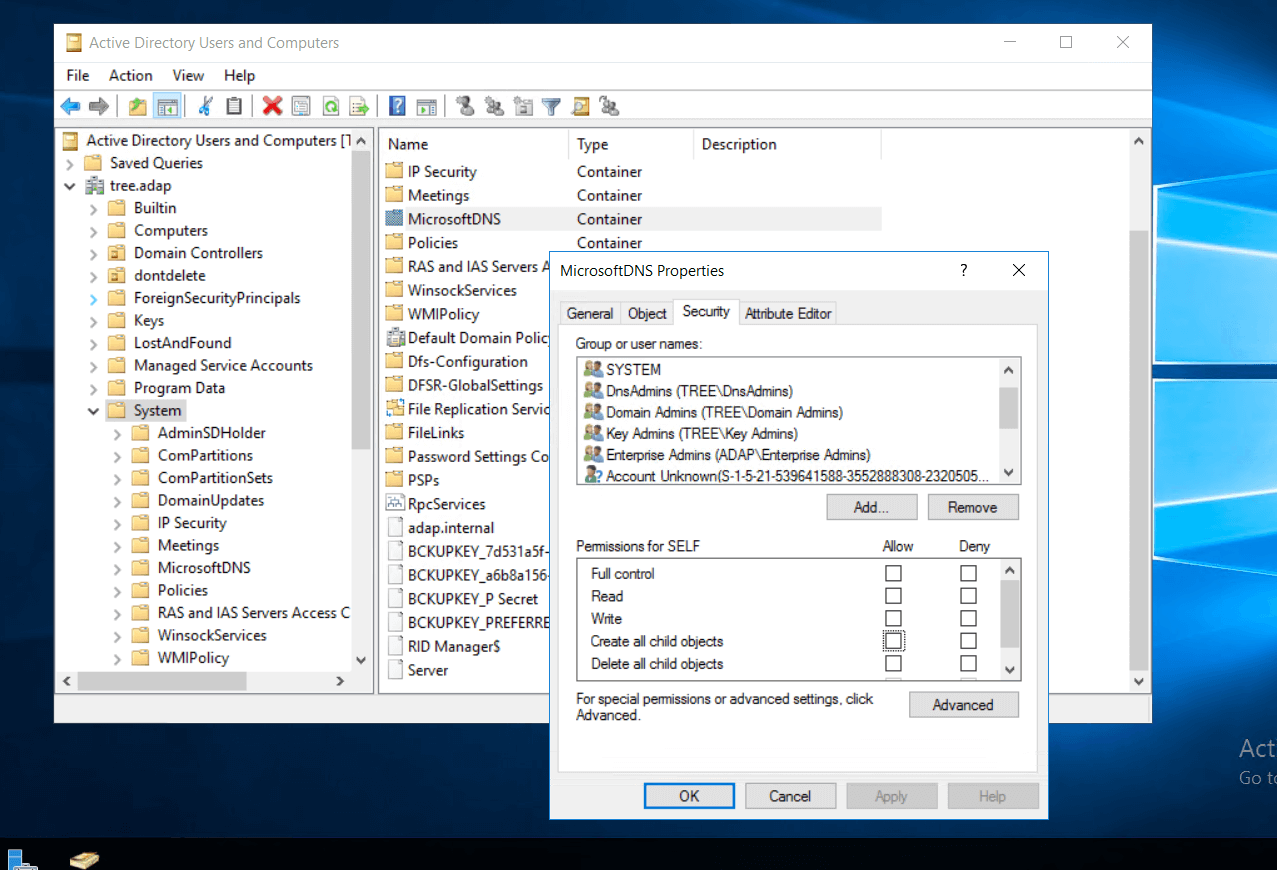Select Domain Admins in group list
The image size is (1277, 870).
(x=724, y=412)
